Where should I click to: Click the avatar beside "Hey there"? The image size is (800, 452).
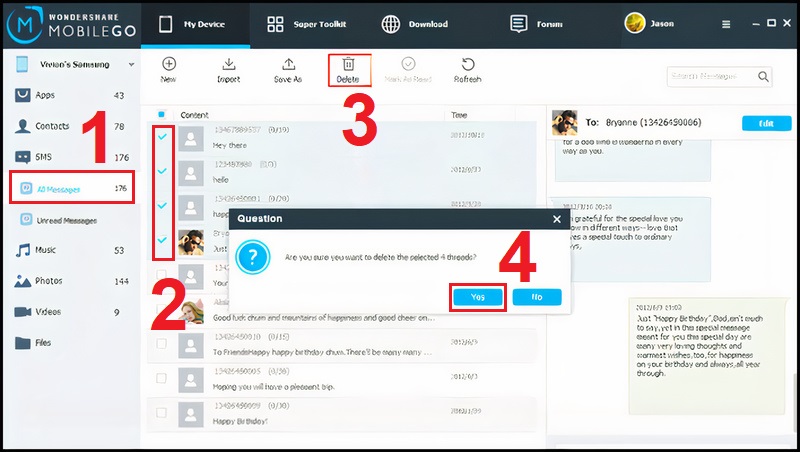(x=191, y=139)
